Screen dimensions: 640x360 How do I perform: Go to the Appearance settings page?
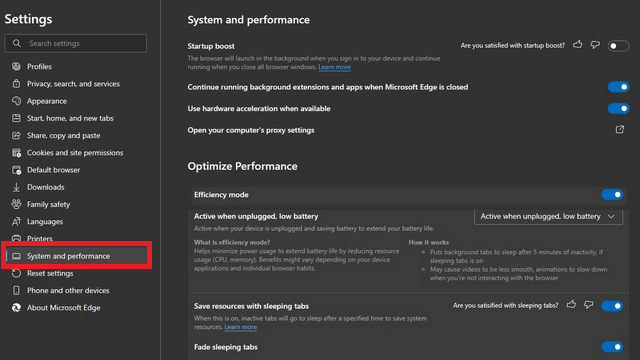coord(47,101)
